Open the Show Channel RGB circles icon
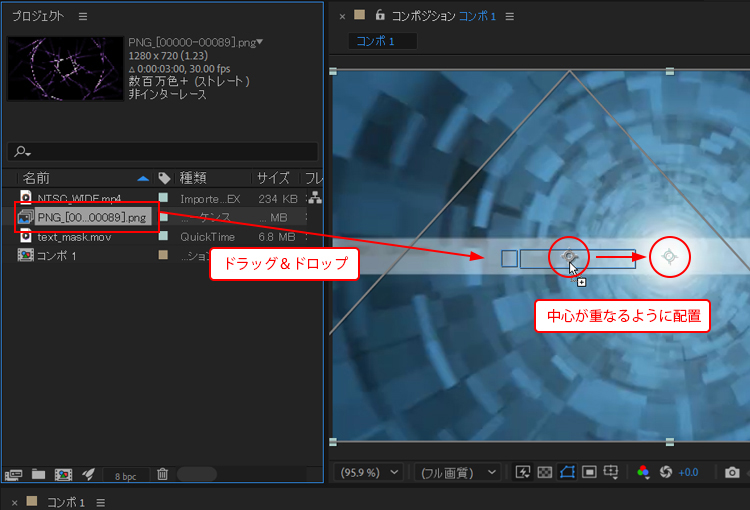Viewport: 750px width, 510px height. coord(642,472)
